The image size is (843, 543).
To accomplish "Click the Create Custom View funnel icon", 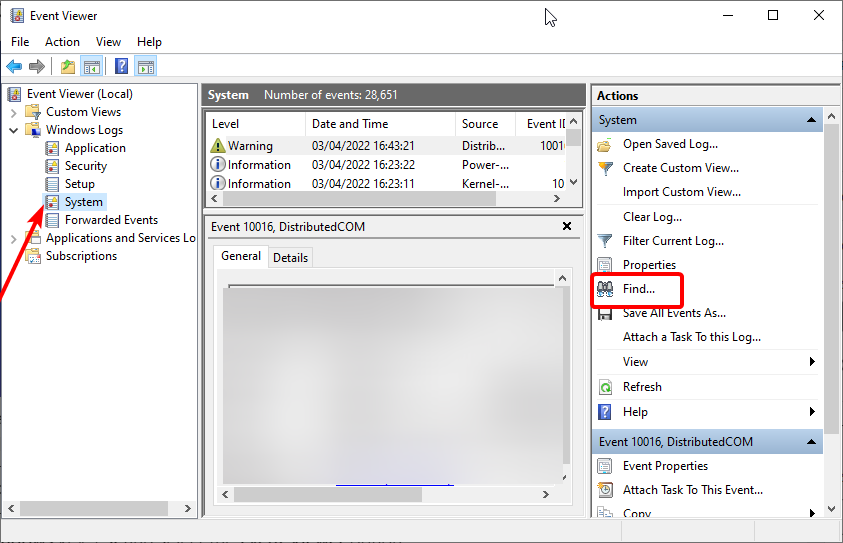I will pyautogui.click(x=605, y=168).
